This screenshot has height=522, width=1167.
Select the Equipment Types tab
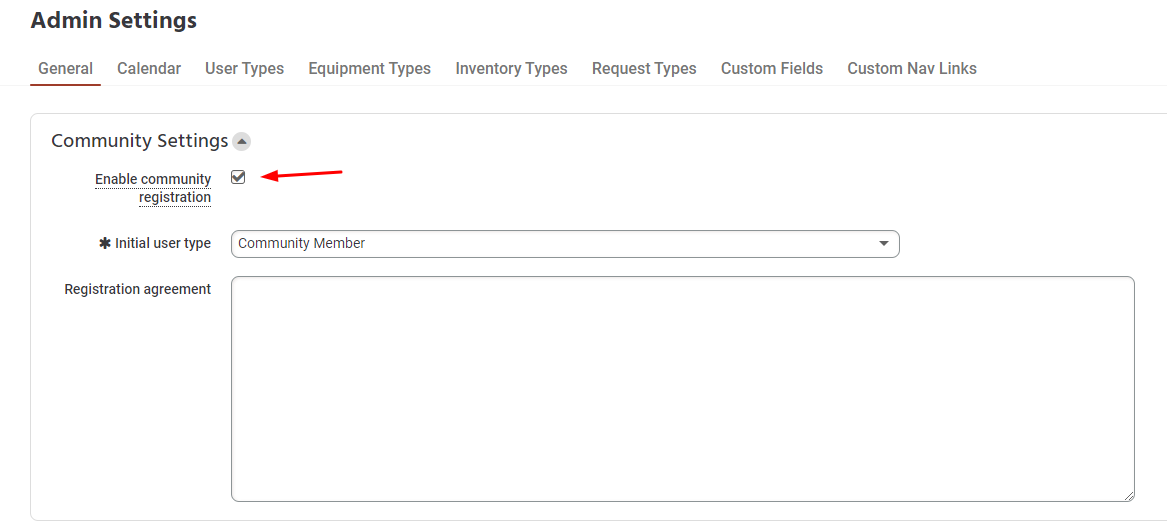click(x=369, y=69)
